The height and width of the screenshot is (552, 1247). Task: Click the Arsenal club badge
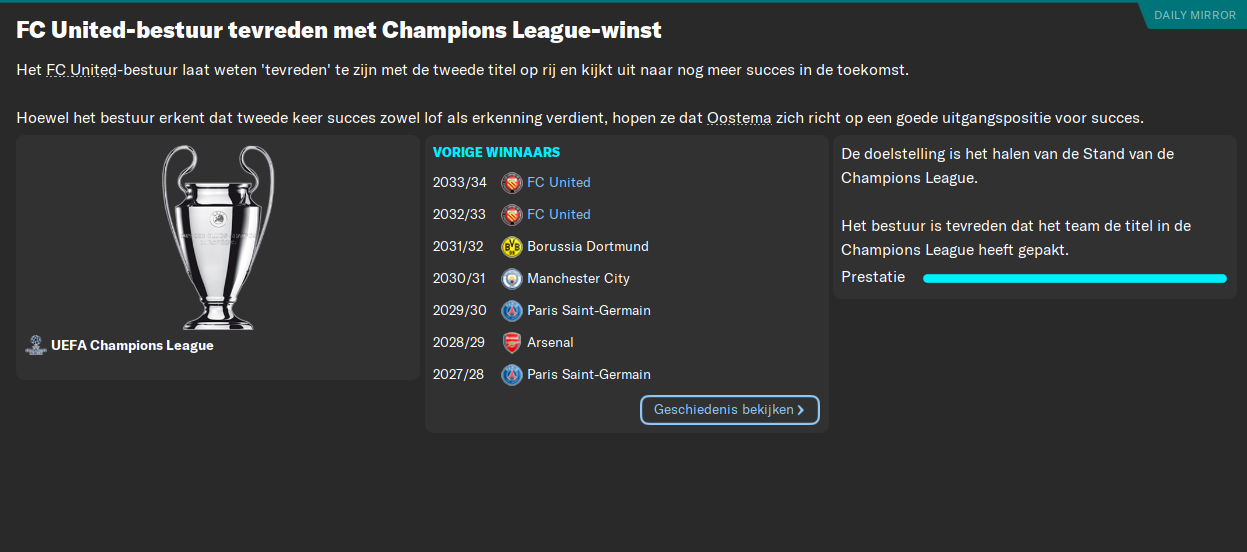(x=511, y=343)
